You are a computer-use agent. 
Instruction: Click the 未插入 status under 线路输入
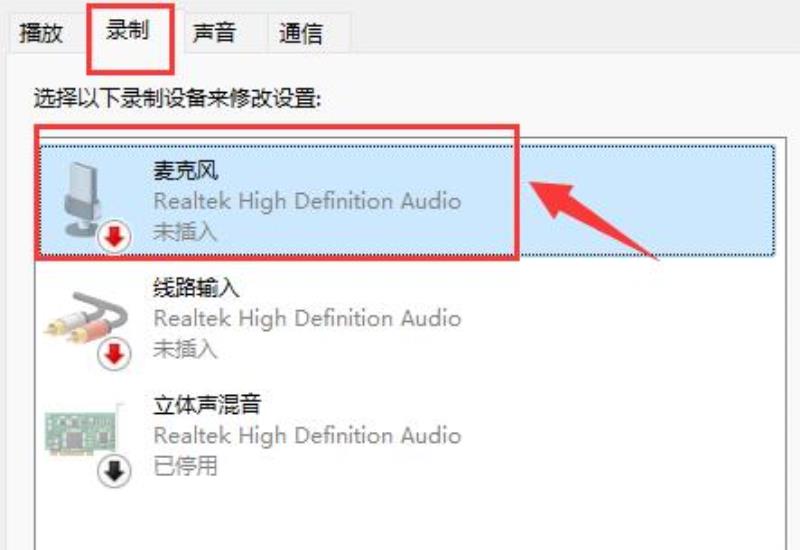click(185, 349)
